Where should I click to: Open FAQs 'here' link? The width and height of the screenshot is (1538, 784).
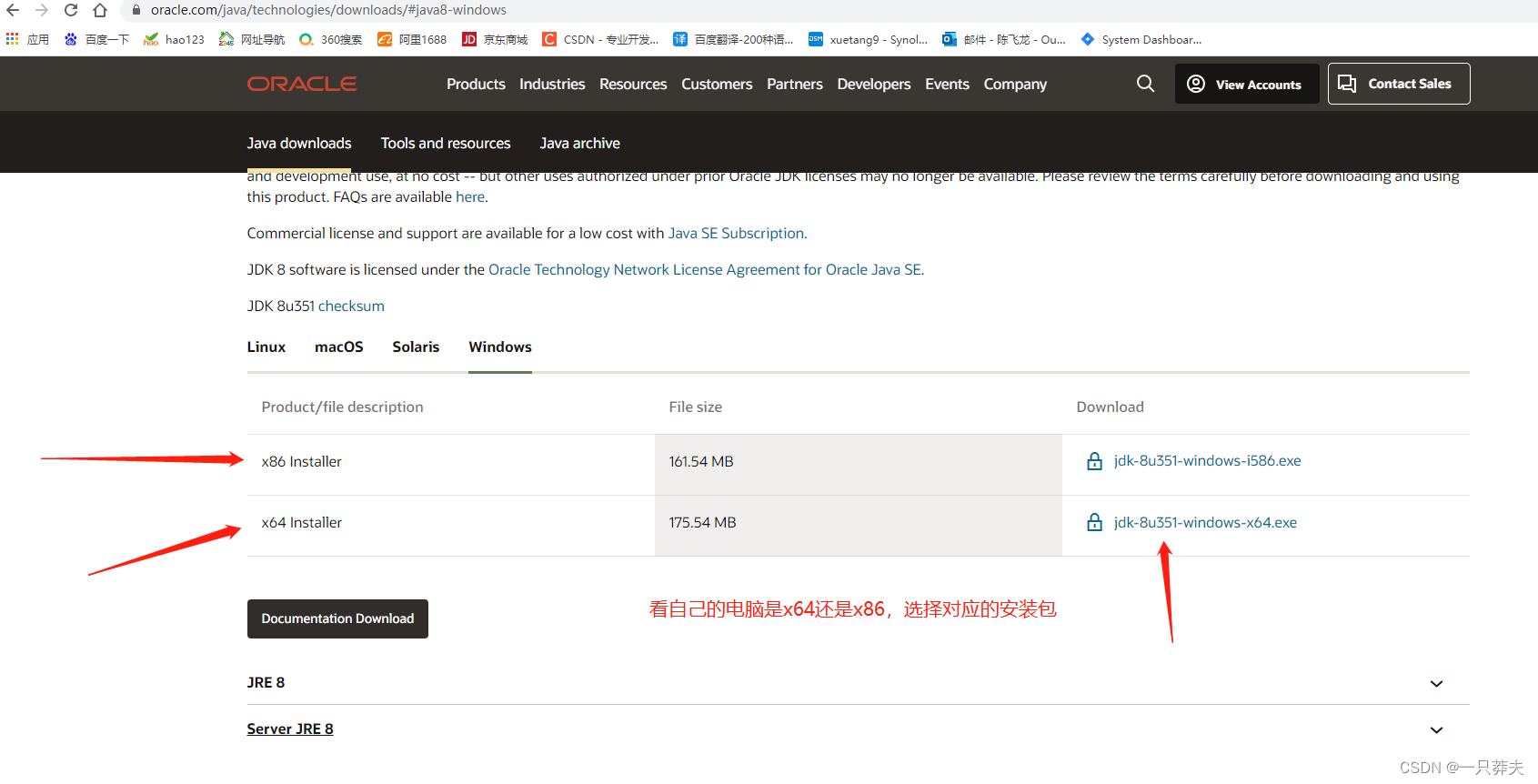pos(470,196)
